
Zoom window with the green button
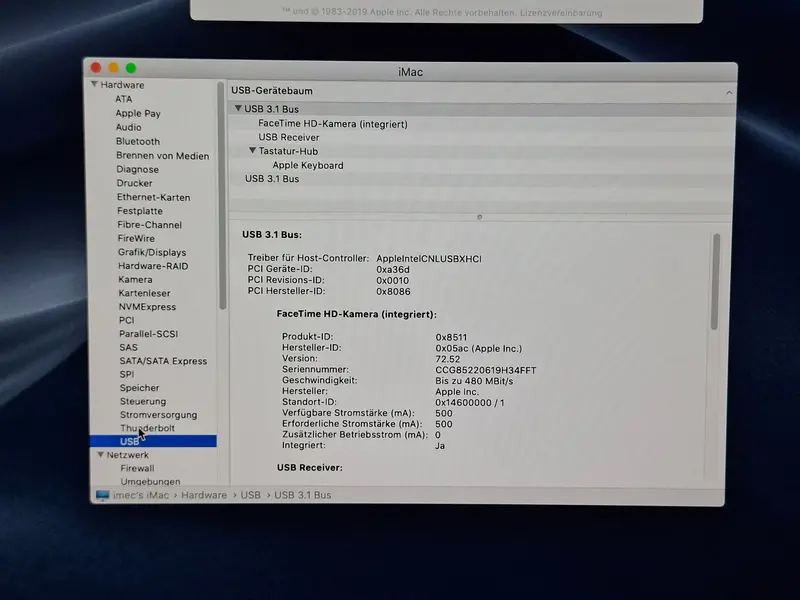click(x=131, y=68)
